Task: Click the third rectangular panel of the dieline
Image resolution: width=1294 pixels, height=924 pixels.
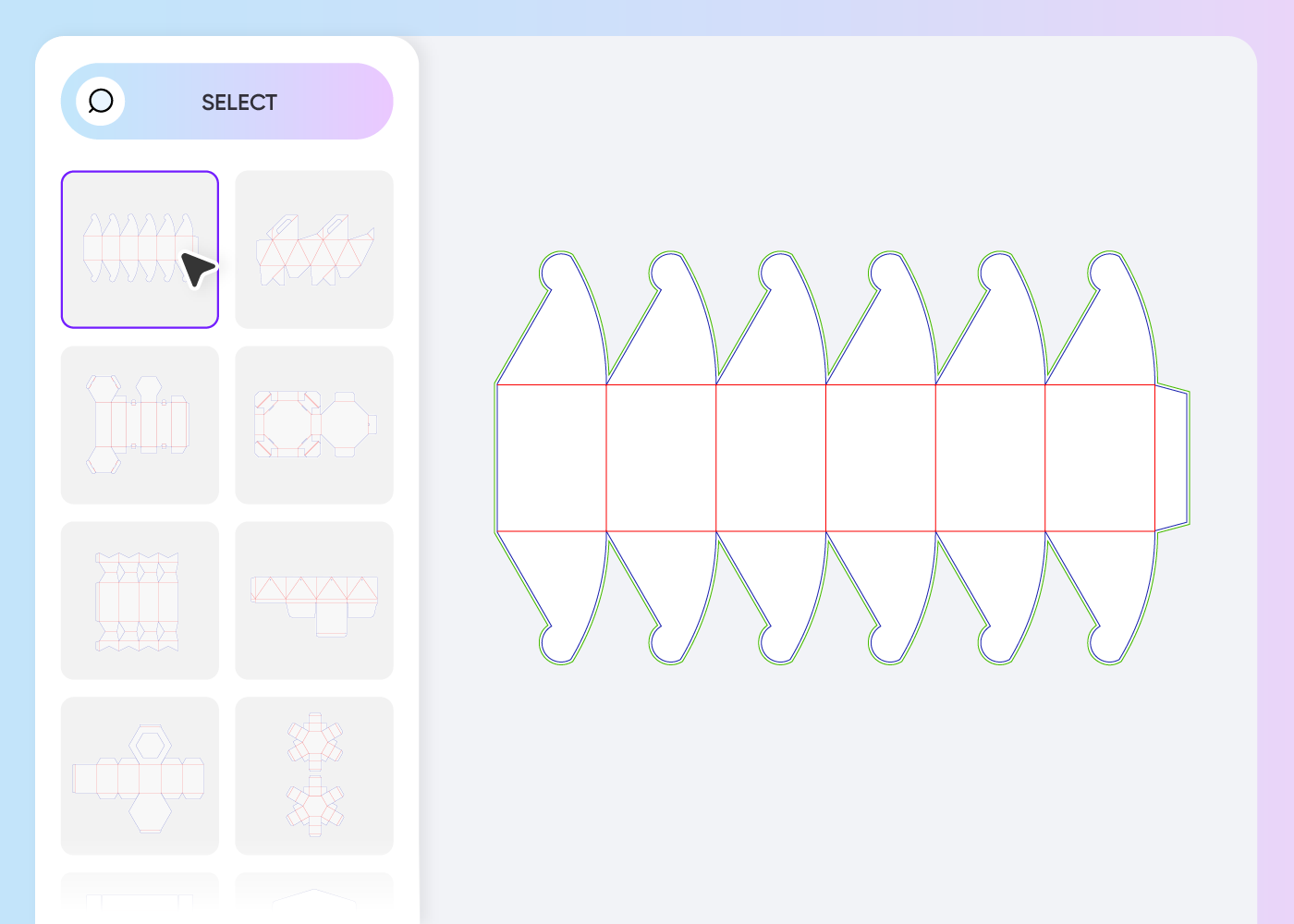Action: click(771, 458)
